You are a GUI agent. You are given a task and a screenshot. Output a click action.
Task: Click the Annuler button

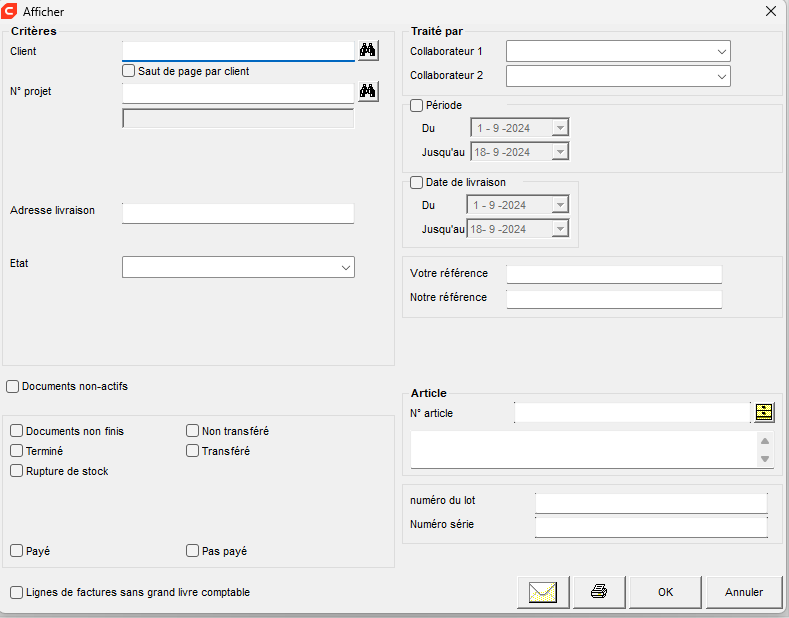pos(744,592)
